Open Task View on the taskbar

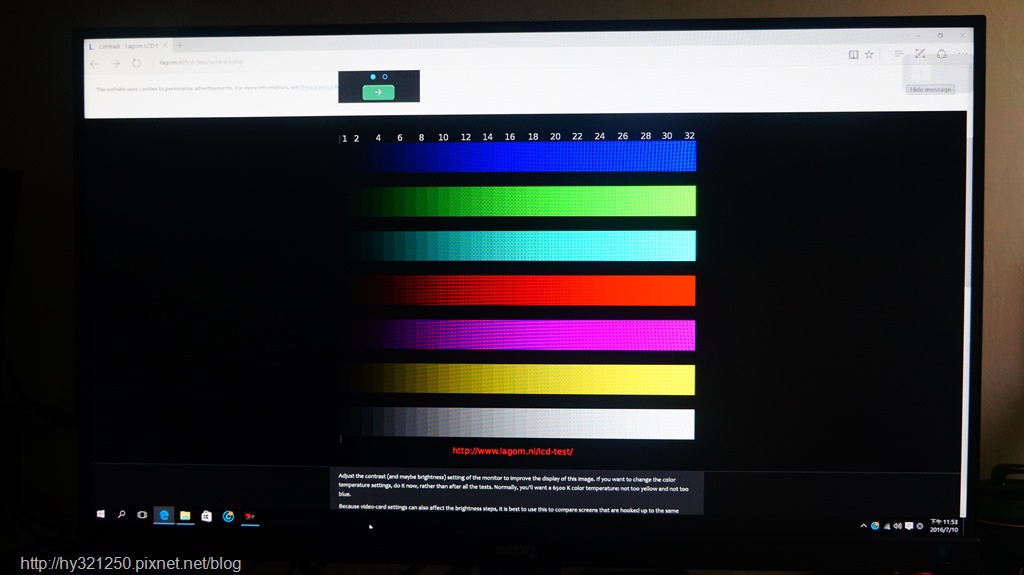(142, 515)
